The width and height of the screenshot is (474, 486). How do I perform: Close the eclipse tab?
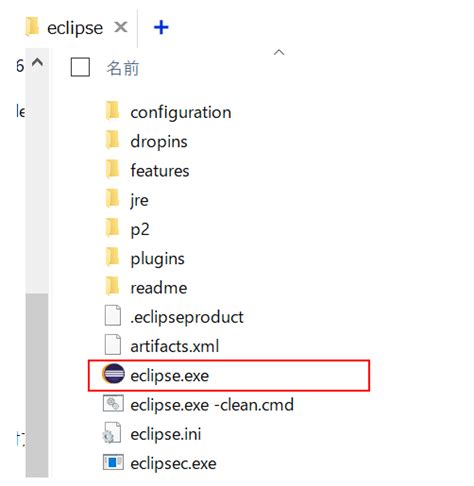click(x=121, y=27)
